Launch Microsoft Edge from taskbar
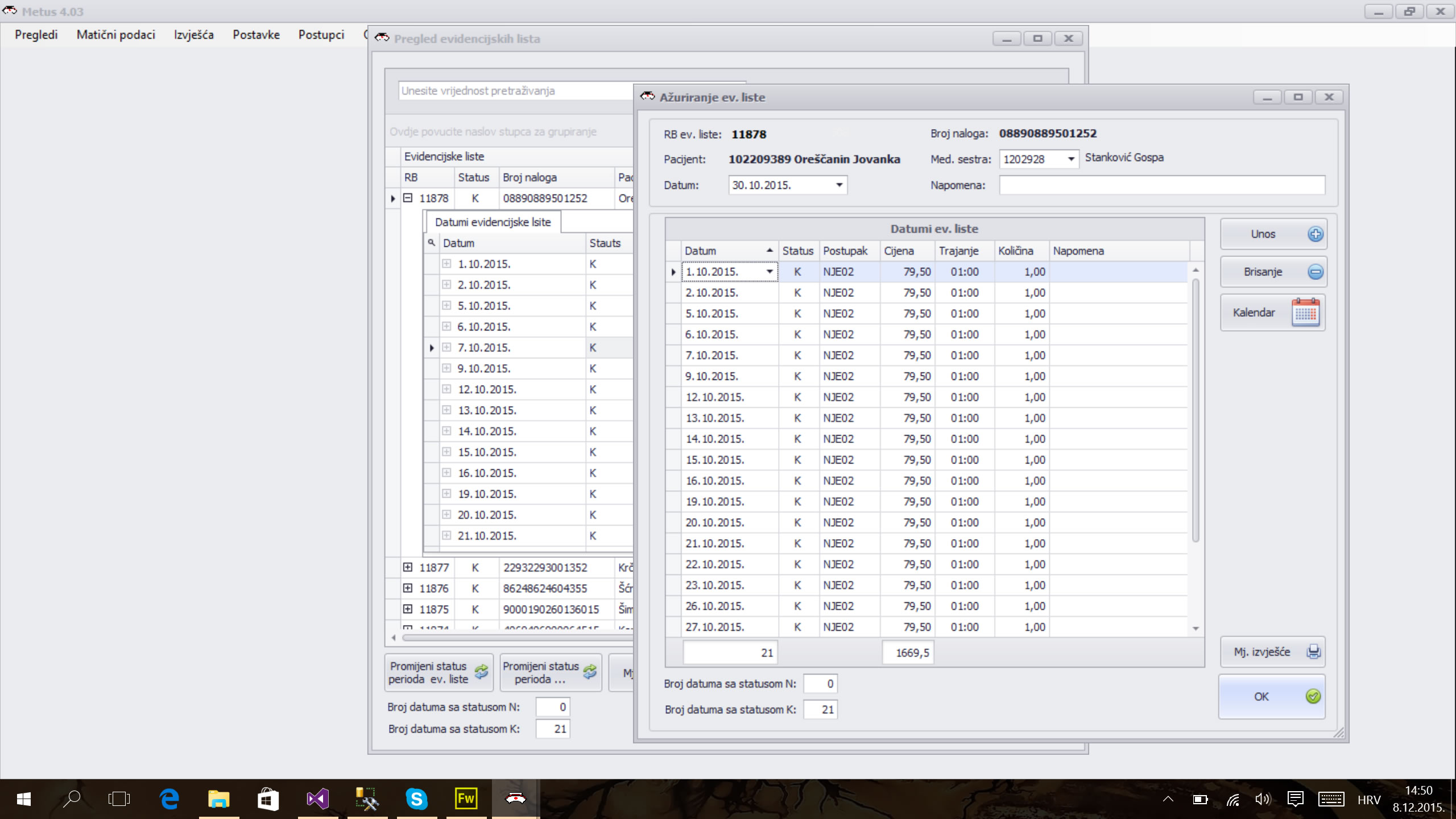Screen dimensions: 1456x819 (x=169, y=799)
